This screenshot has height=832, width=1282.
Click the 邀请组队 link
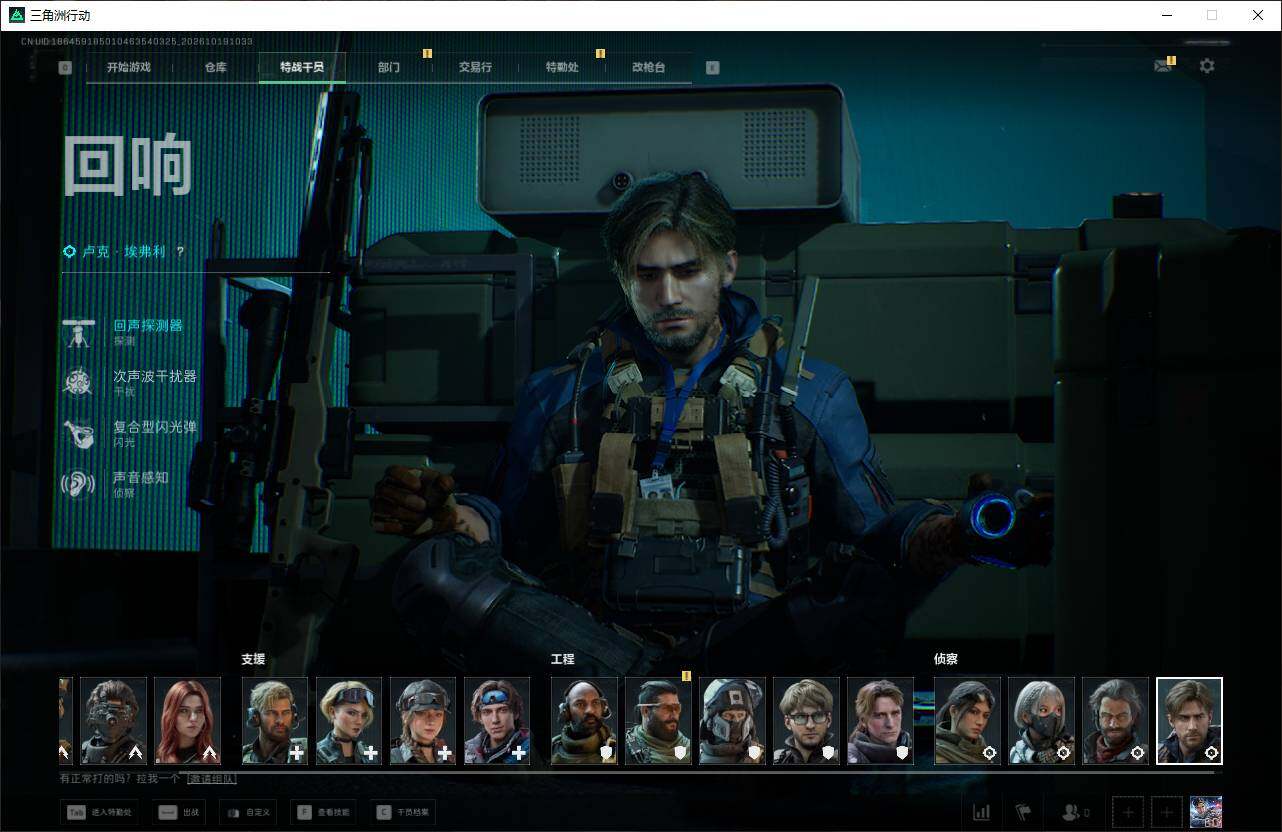[x=212, y=778]
